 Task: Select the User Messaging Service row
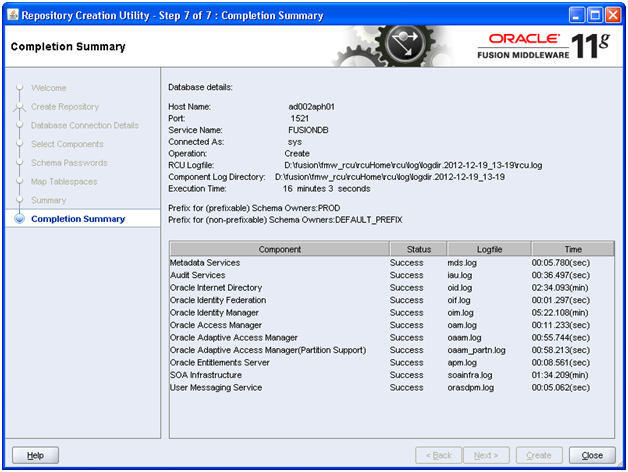click(392, 387)
